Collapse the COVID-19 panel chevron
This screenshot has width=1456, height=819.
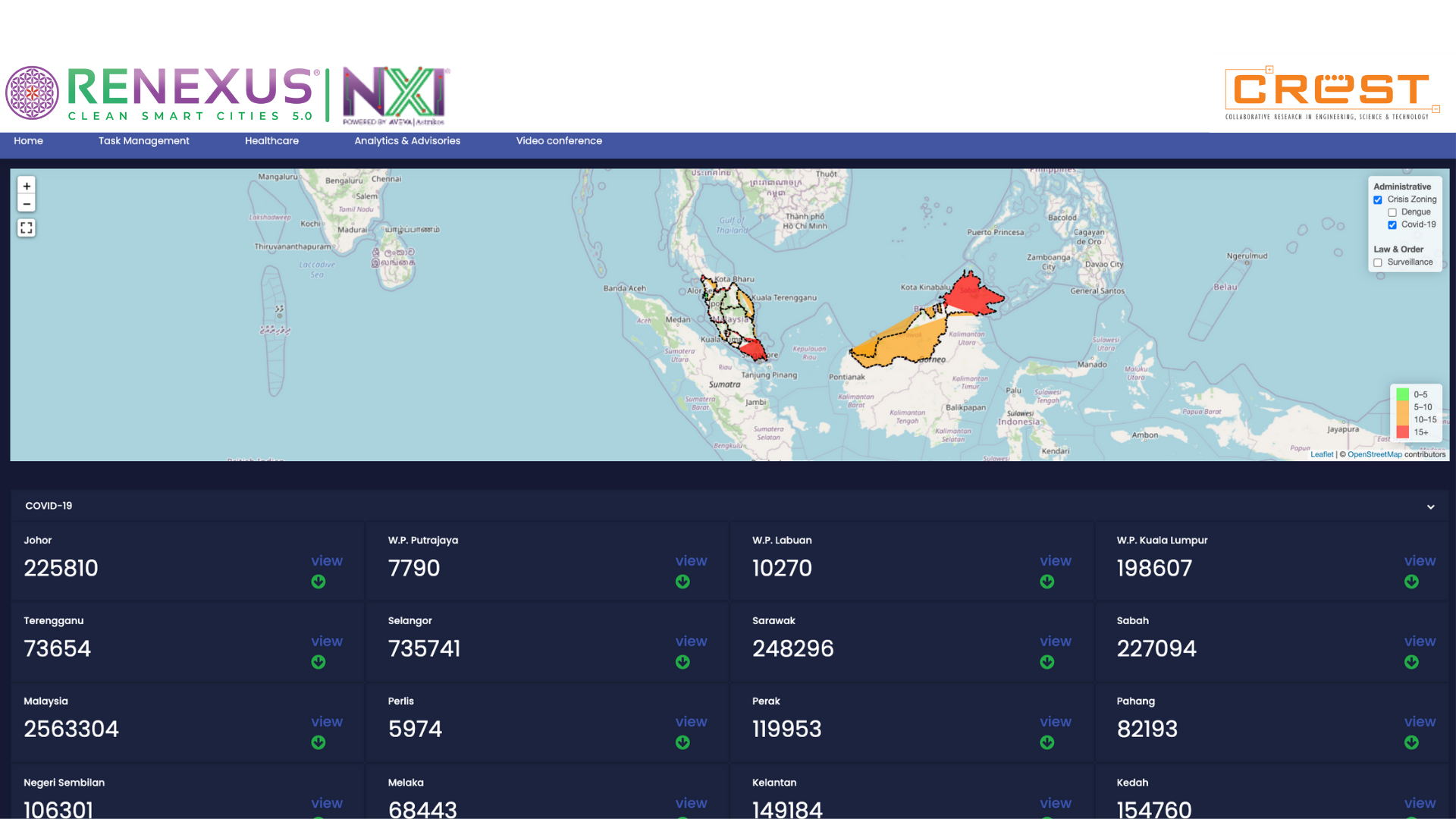pyautogui.click(x=1431, y=507)
